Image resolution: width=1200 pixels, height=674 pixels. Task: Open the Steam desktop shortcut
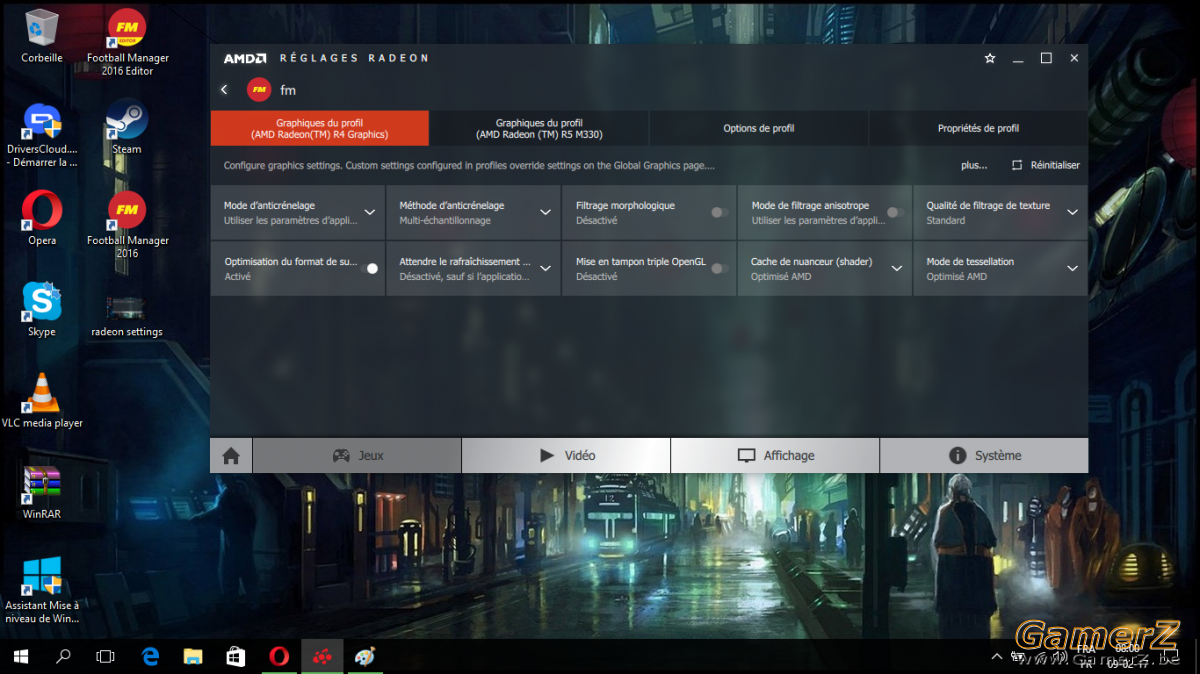127,127
